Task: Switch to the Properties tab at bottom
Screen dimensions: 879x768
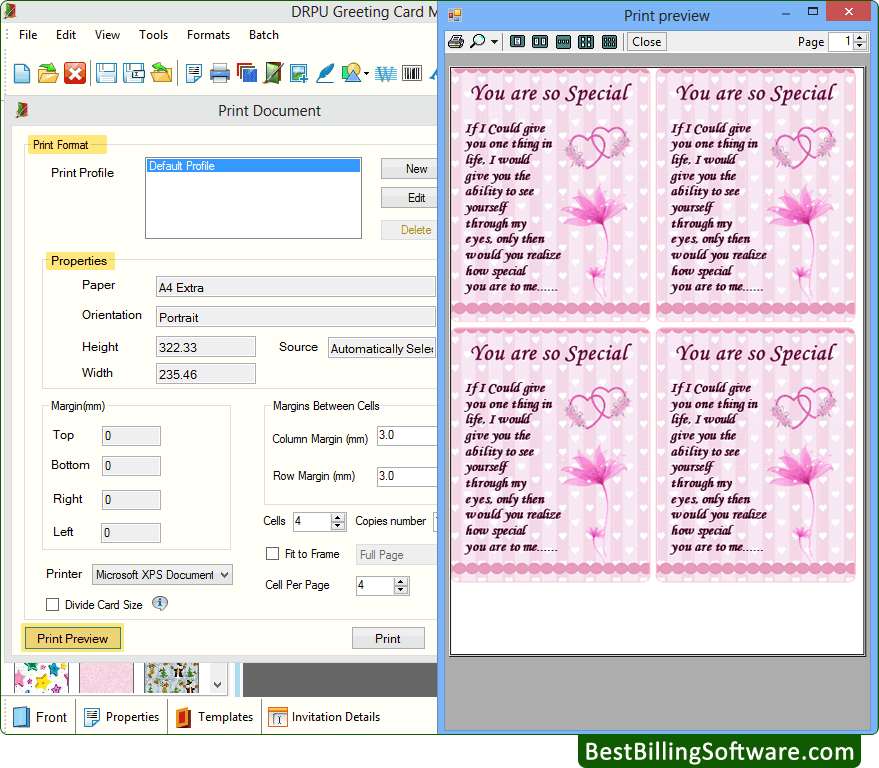Action: [122, 716]
